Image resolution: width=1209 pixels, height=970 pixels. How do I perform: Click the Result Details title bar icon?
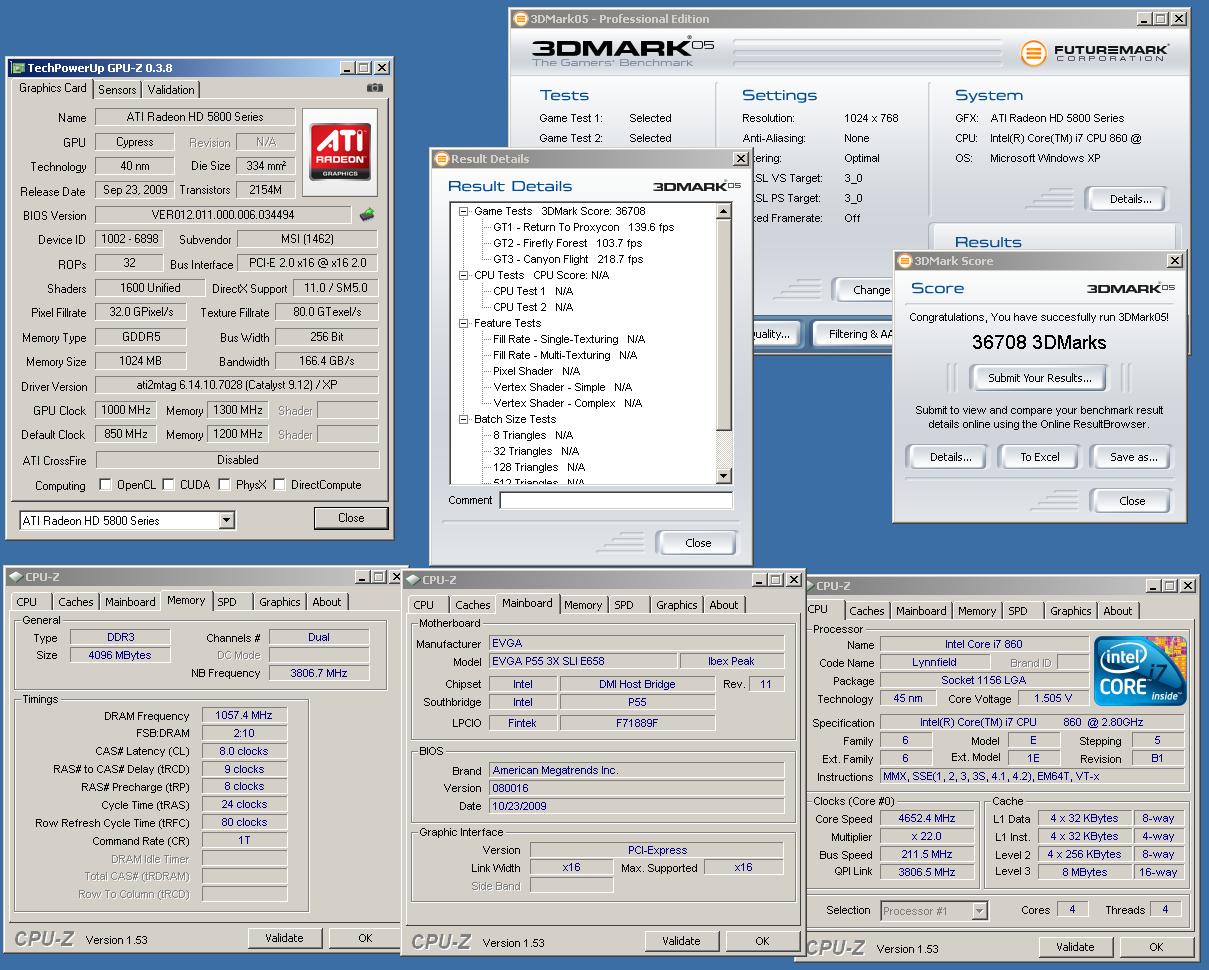click(442, 159)
